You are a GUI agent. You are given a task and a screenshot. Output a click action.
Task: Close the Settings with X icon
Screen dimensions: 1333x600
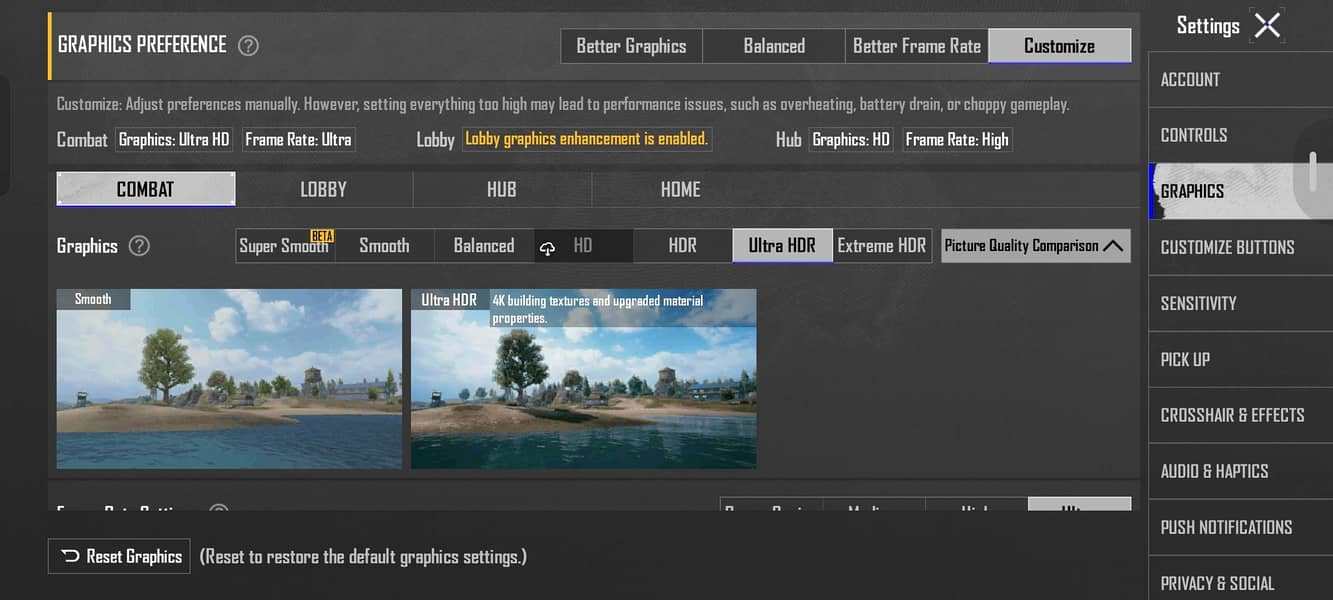click(1267, 25)
